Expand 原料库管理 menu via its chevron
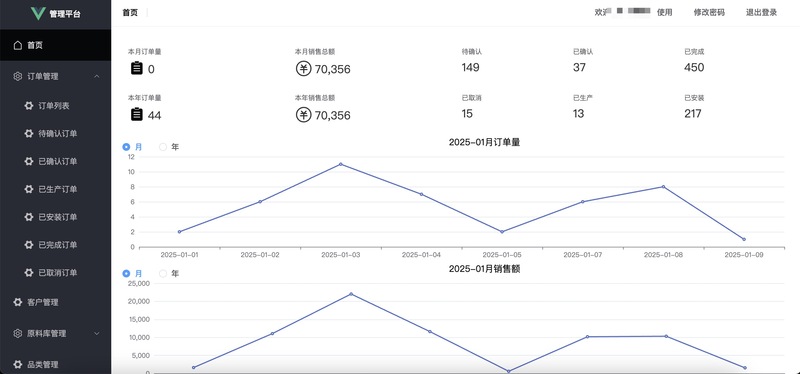 97,333
